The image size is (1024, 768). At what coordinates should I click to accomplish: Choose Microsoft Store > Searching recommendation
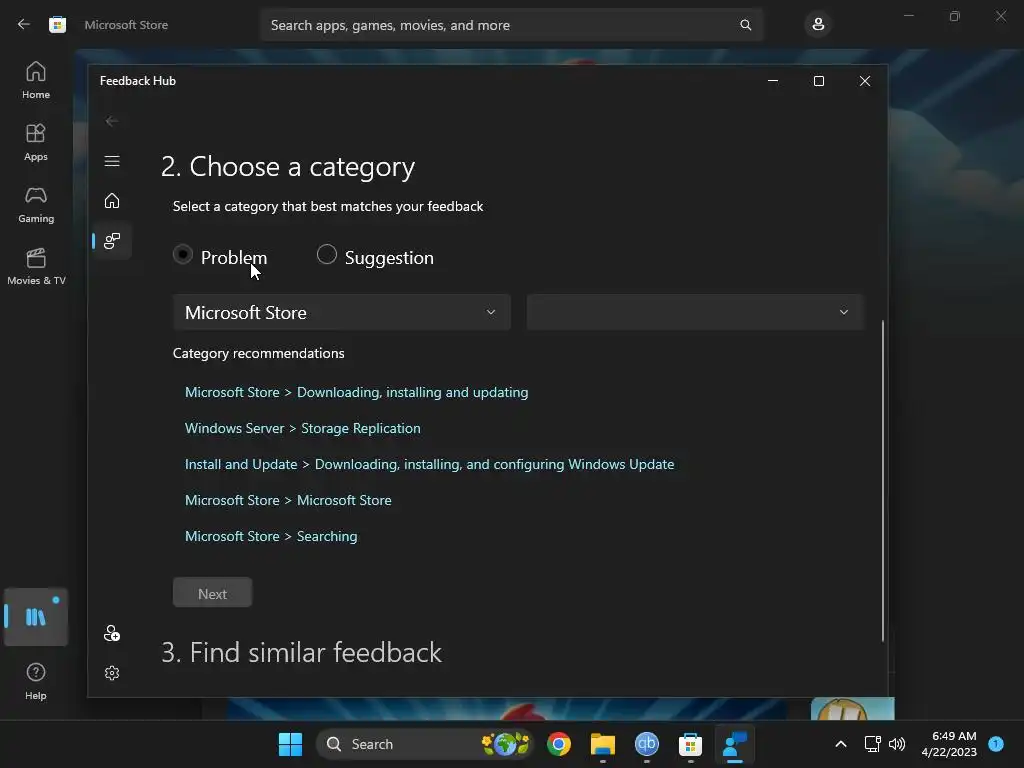pos(271,536)
